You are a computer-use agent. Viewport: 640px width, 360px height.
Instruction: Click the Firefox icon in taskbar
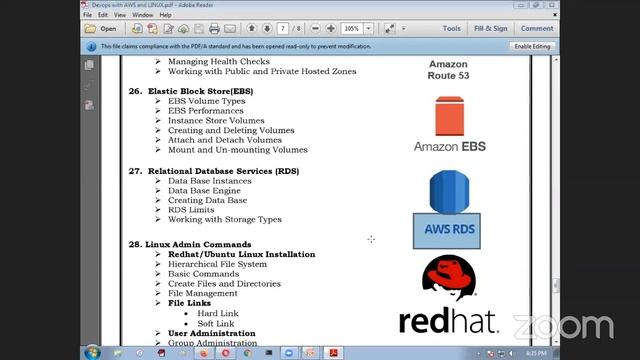point(204,353)
